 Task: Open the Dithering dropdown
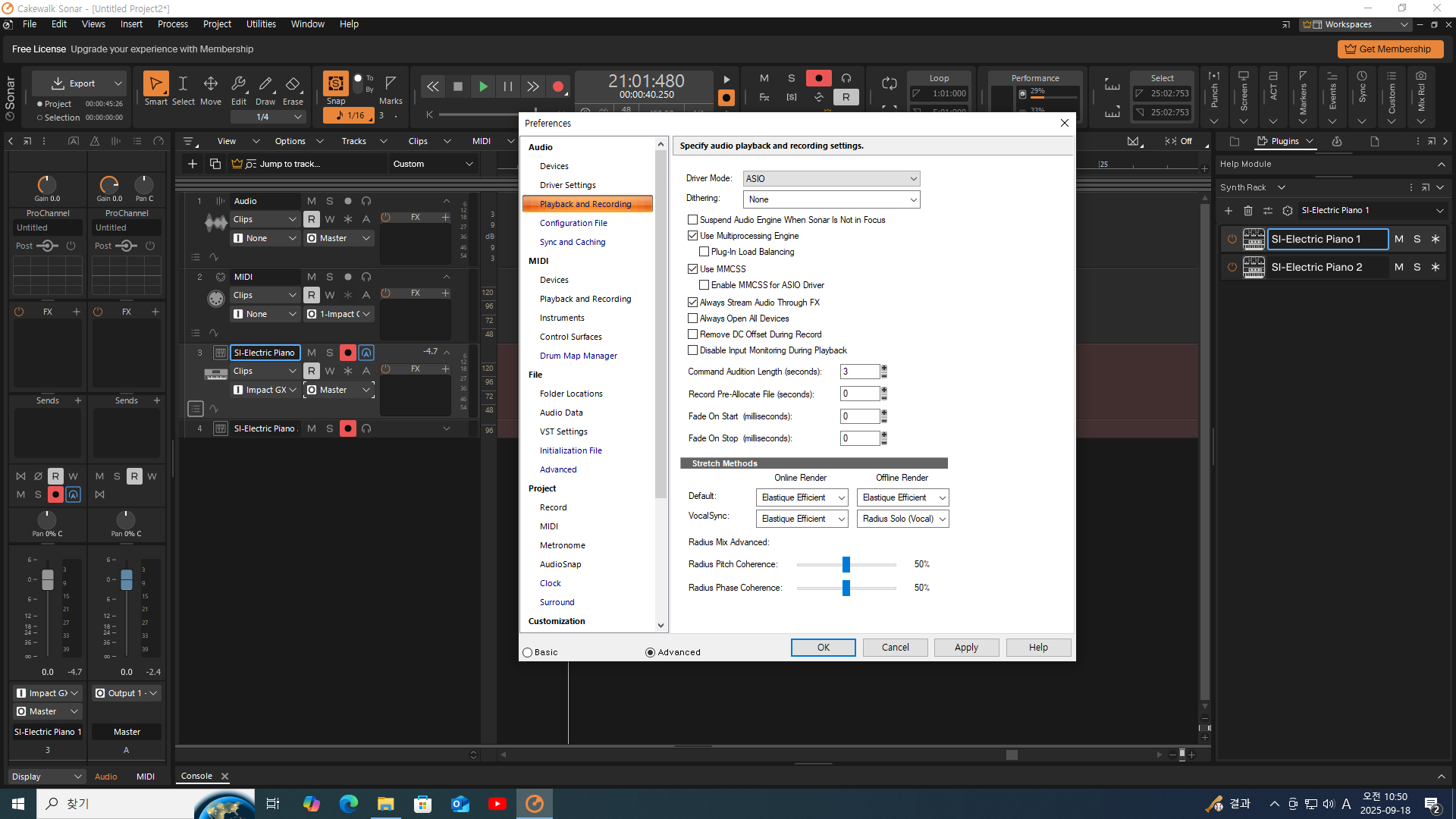point(831,199)
